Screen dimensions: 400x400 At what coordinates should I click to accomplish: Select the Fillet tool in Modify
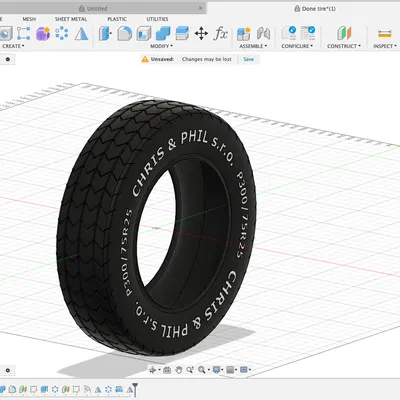(125, 34)
